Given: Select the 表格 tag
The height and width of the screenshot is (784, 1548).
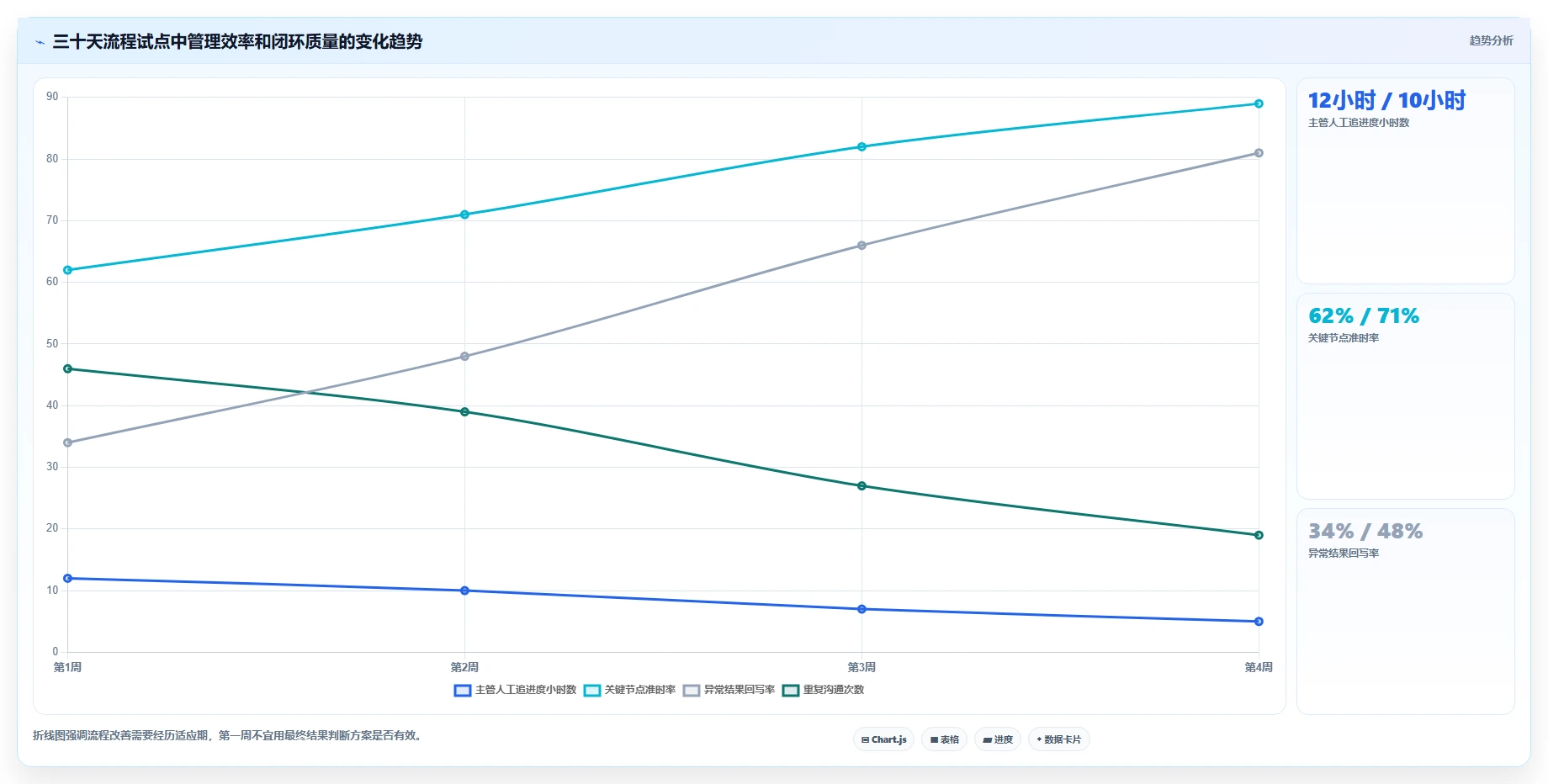Looking at the screenshot, I should [x=944, y=739].
